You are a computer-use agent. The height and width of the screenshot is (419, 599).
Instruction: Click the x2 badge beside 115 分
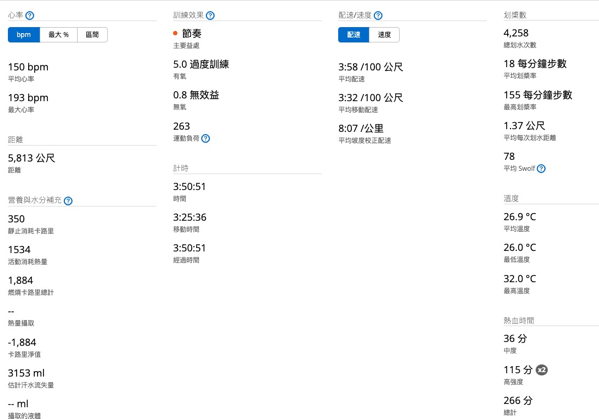click(542, 370)
